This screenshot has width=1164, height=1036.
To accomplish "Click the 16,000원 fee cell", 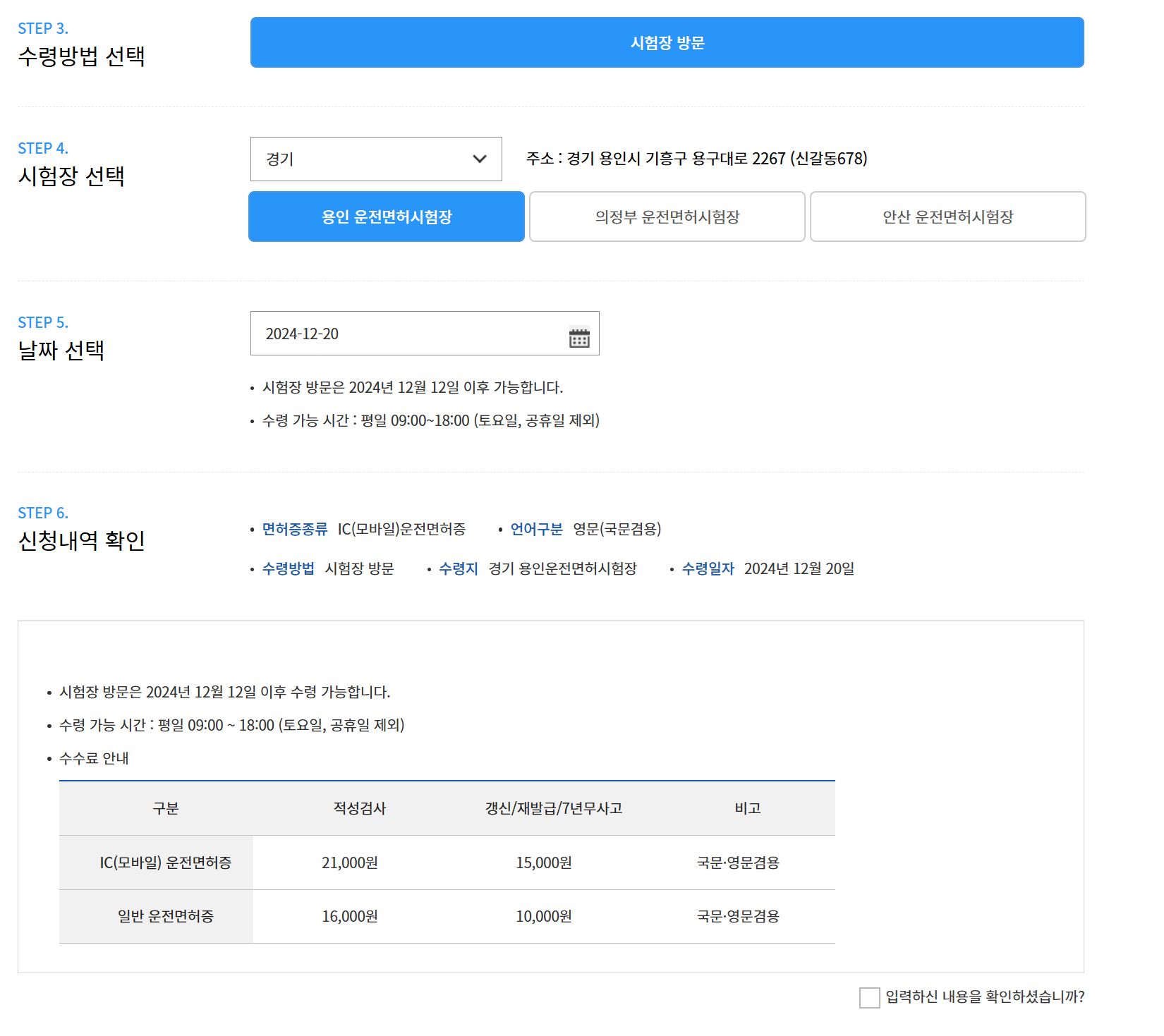I will pyautogui.click(x=350, y=916).
